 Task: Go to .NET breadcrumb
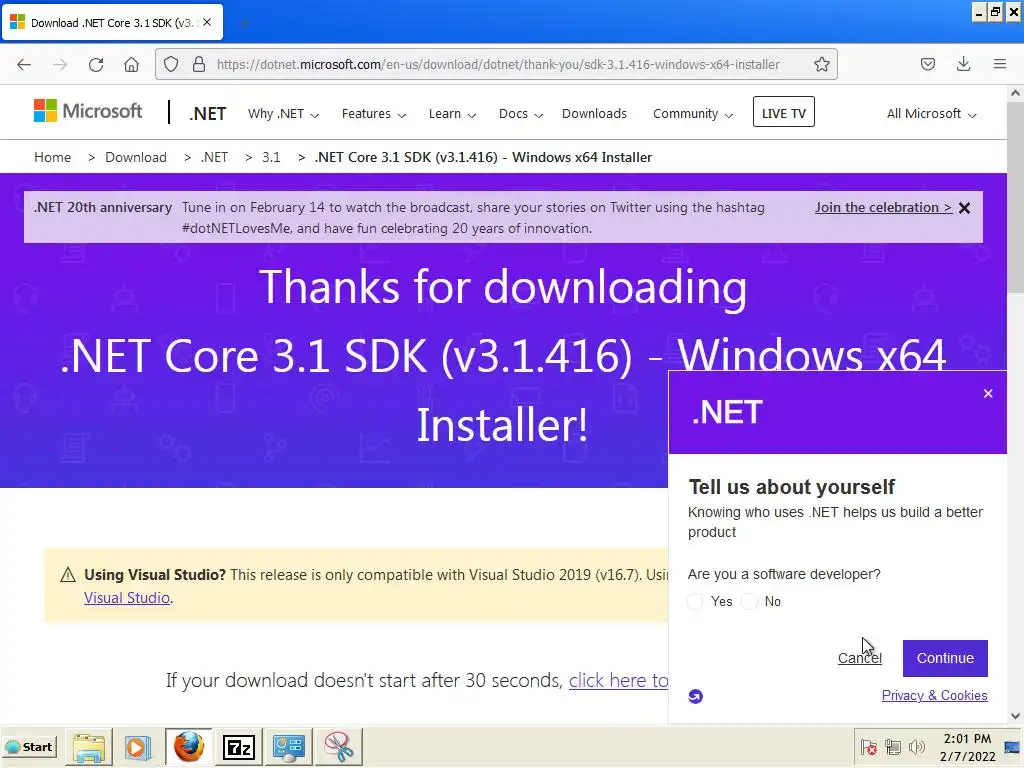(214, 157)
